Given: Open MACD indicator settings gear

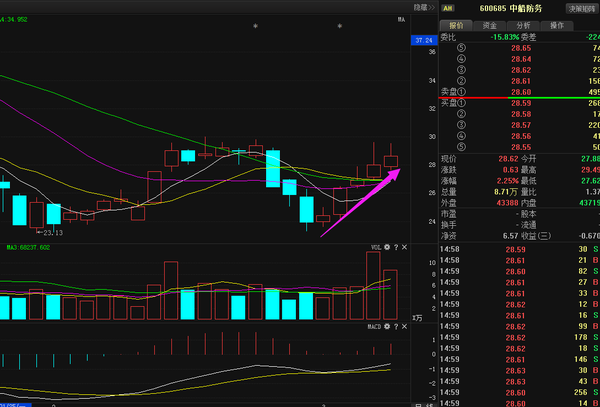Looking at the screenshot, I should (x=387, y=327).
